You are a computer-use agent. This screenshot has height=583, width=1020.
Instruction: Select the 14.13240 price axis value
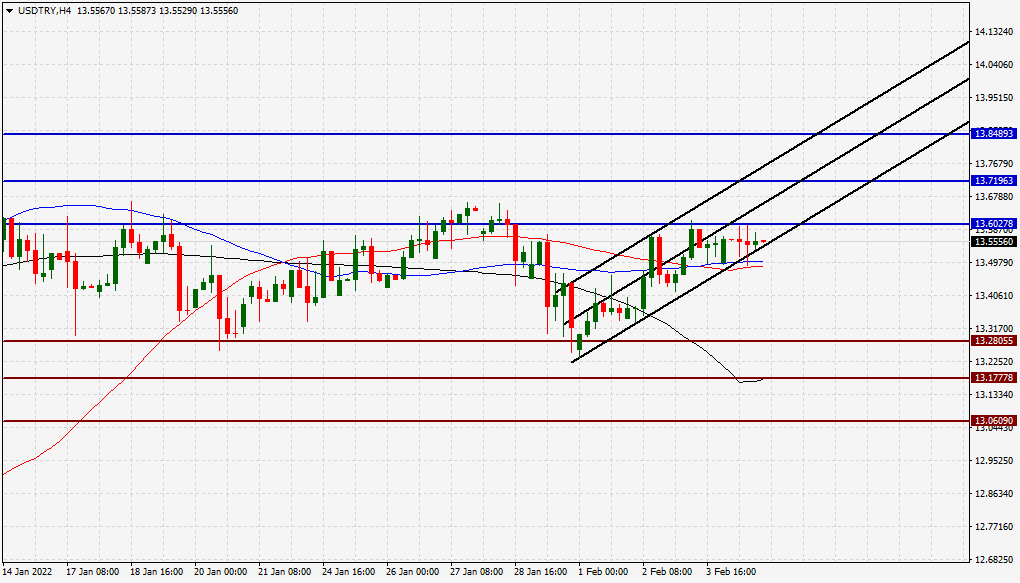pyautogui.click(x=994, y=31)
